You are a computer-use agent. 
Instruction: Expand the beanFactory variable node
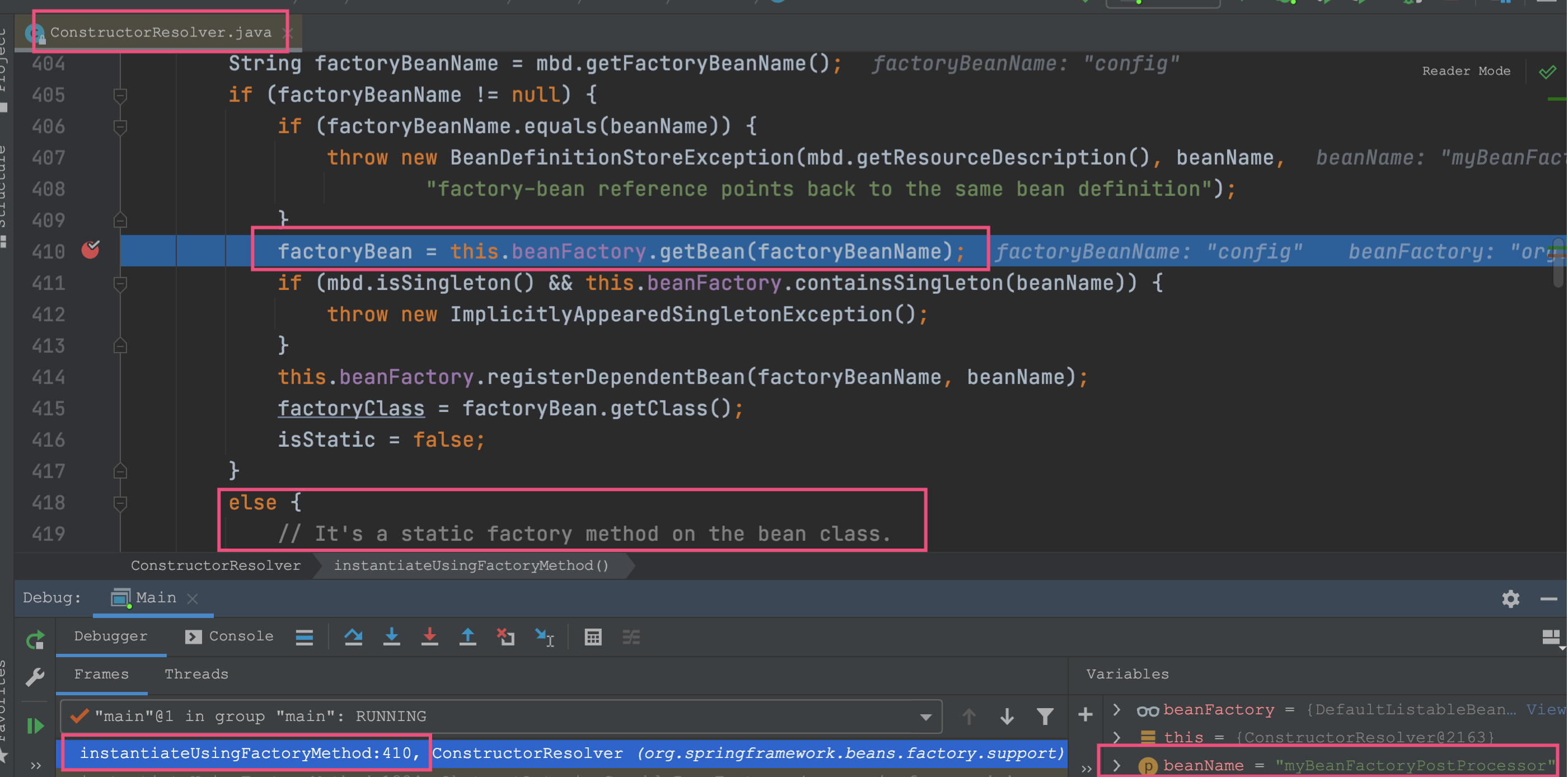(1116, 709)
